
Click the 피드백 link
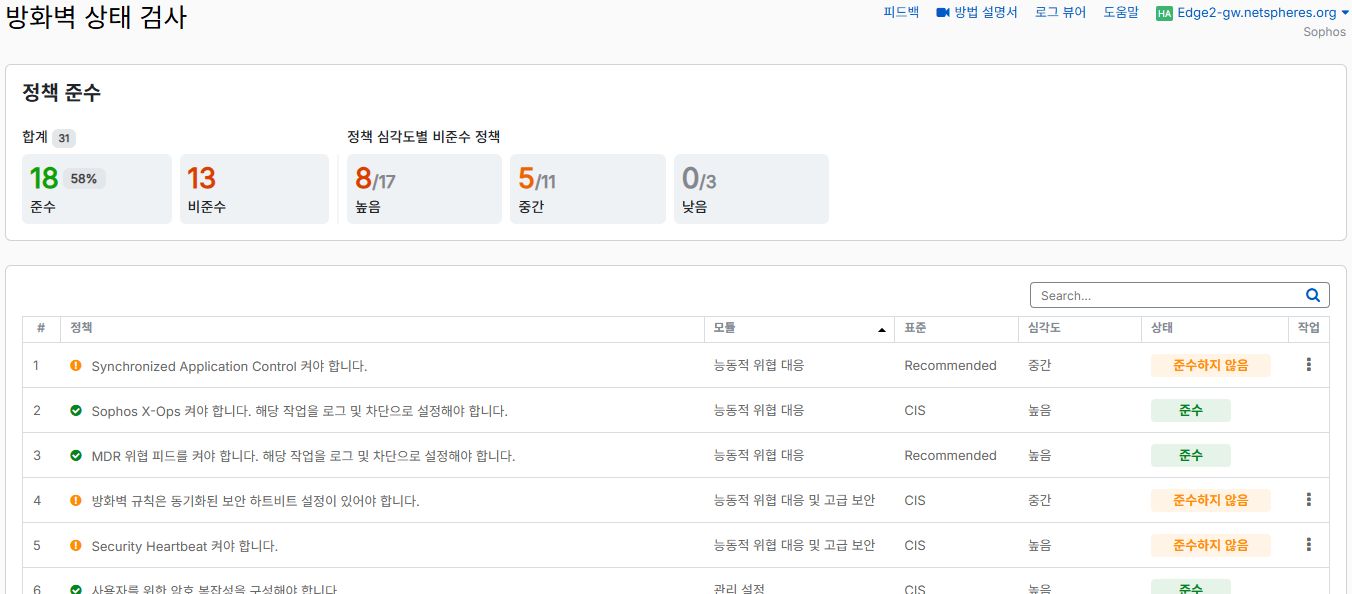[x=901, y=13]
